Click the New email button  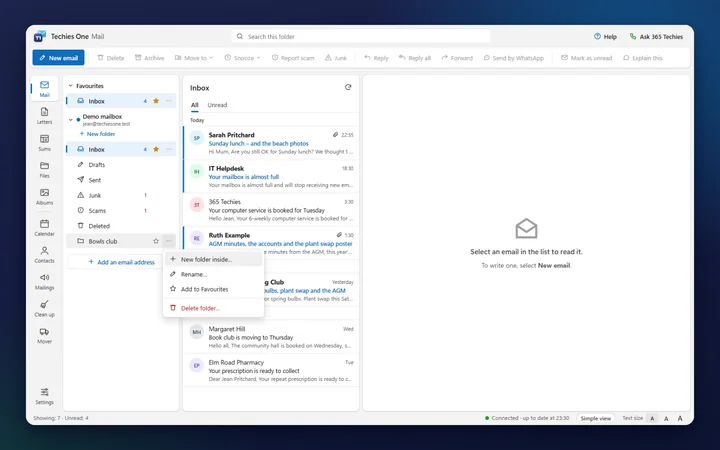click(x=58, y=58)
